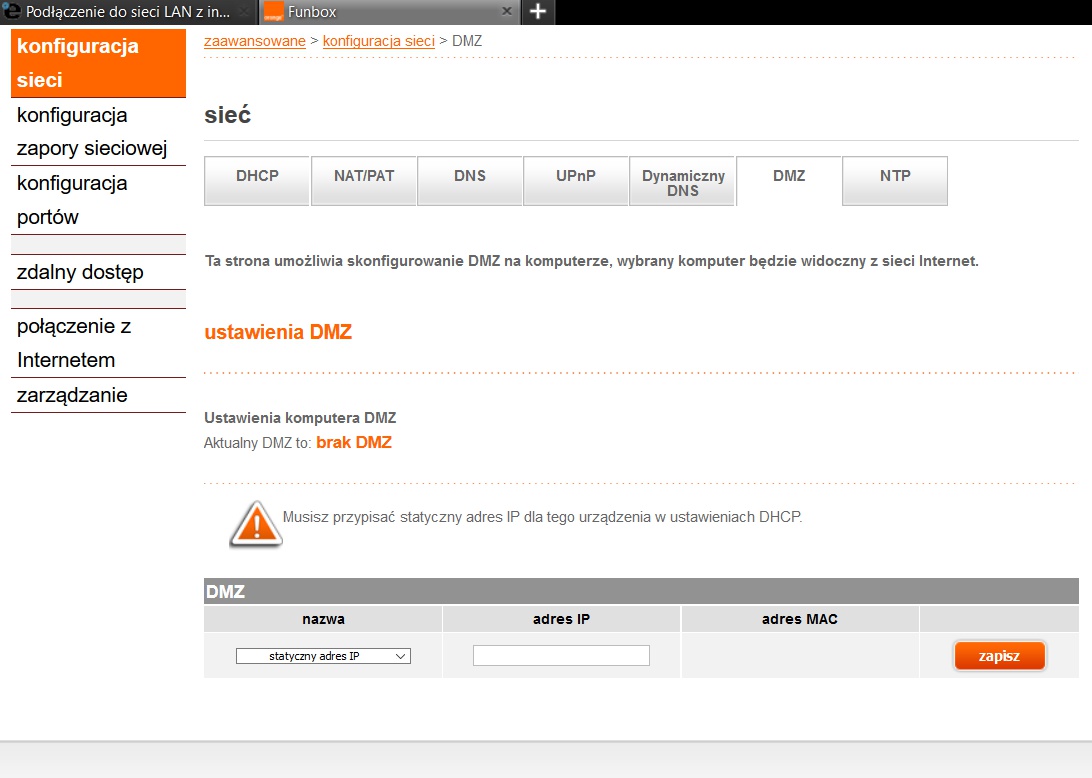Open the NTP tab
The image size is (1092, 778).
[895, 180]
